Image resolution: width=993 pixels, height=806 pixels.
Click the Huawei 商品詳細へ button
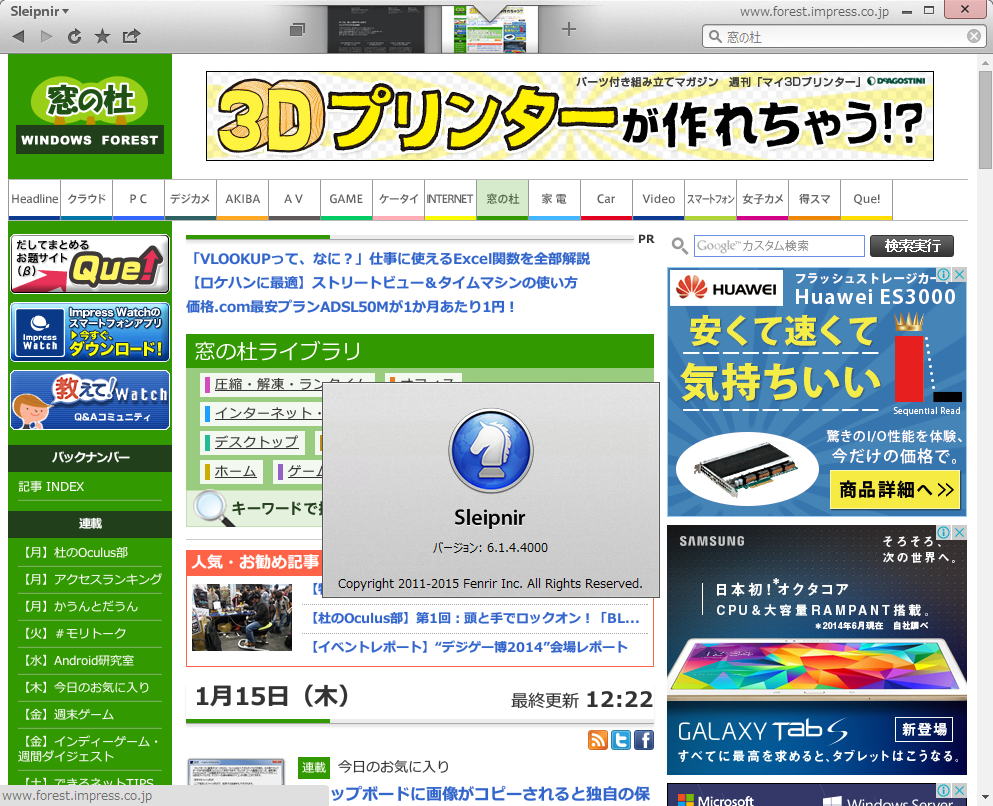click(895, 489)
